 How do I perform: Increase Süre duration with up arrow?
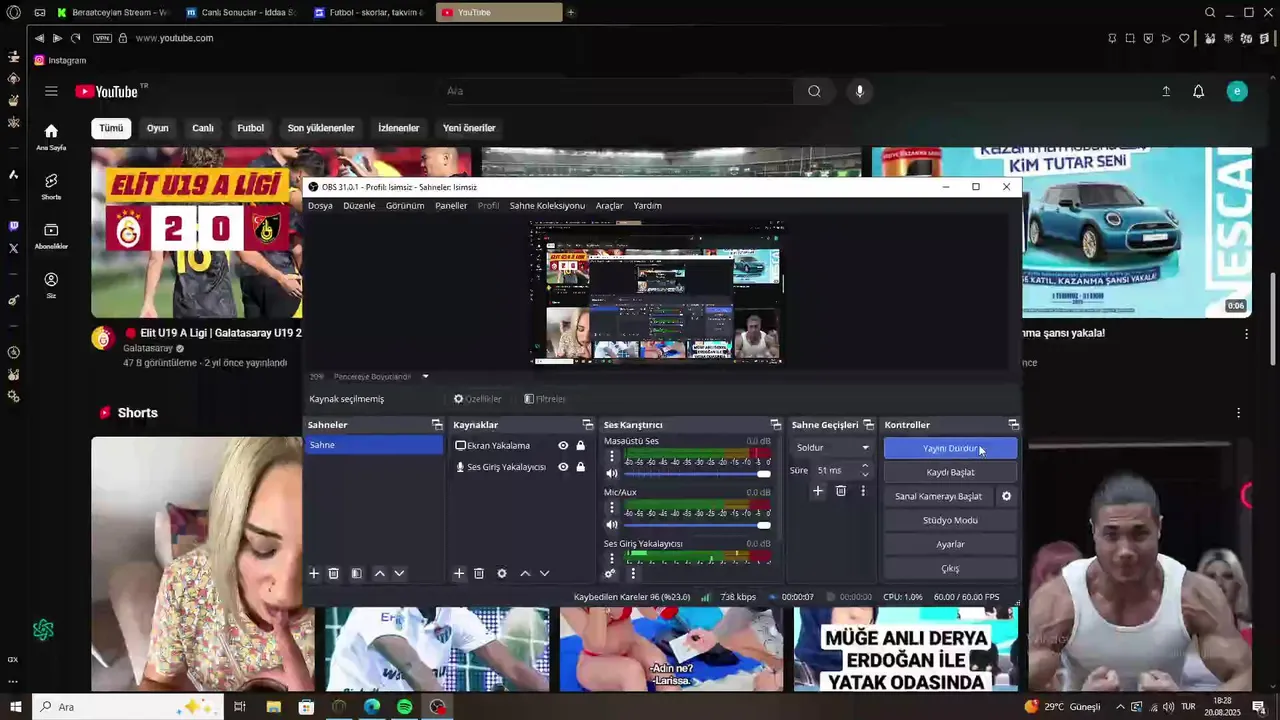(865, 466)
